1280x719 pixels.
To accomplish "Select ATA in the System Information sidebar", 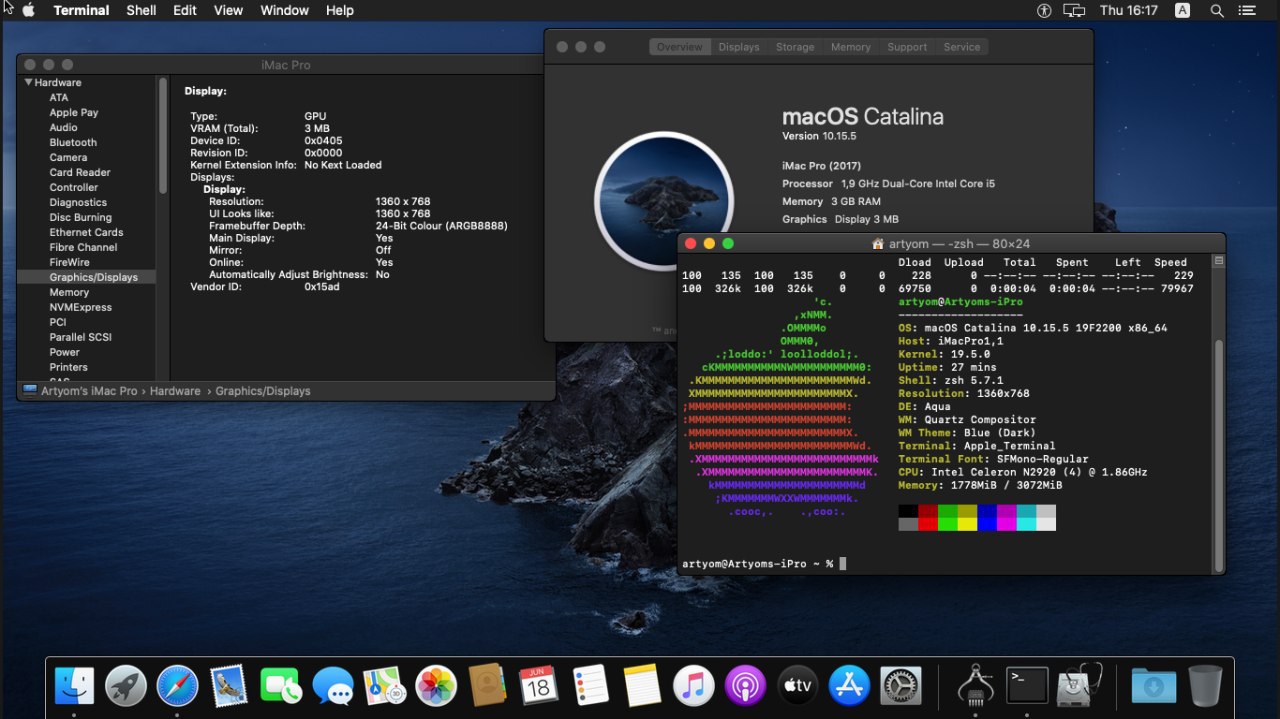I will click(59, 97).
